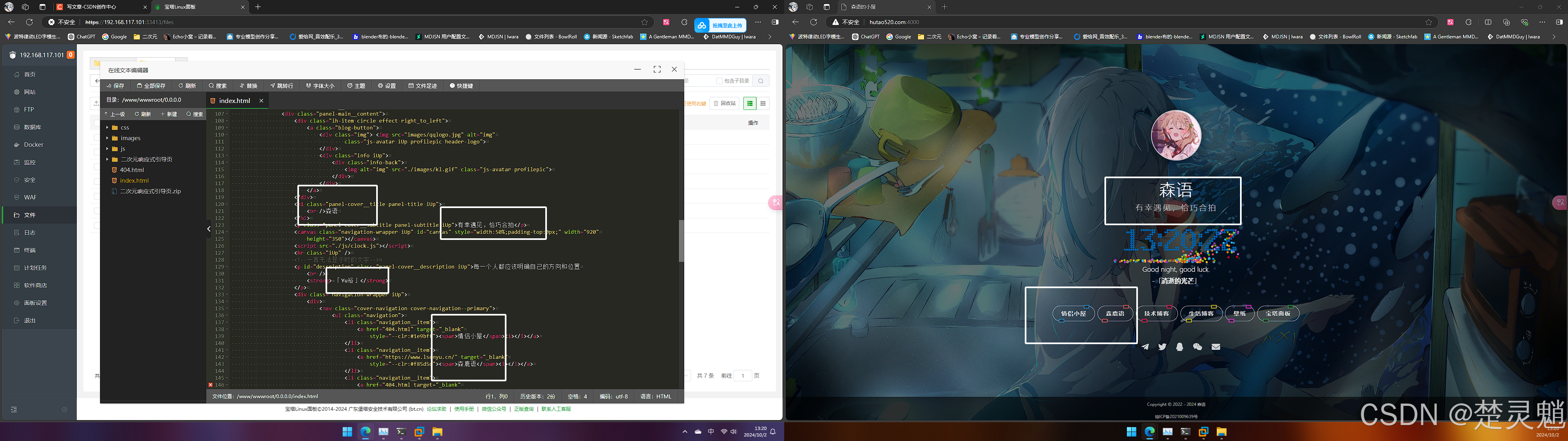
Task: Open the 替换 replace tool in the editor
Action: (248, 86)
